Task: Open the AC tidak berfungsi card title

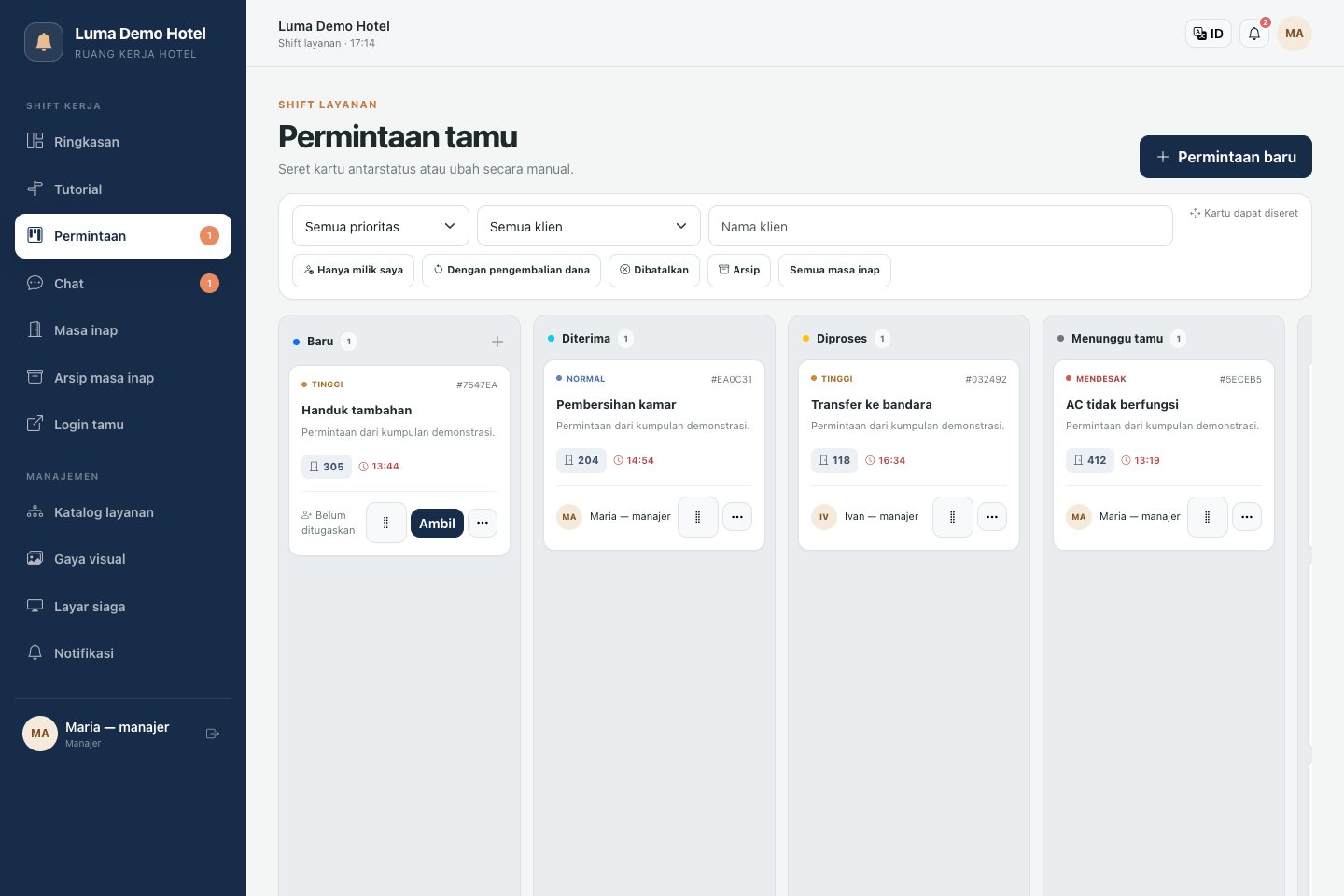Action: click(1122, 404)
